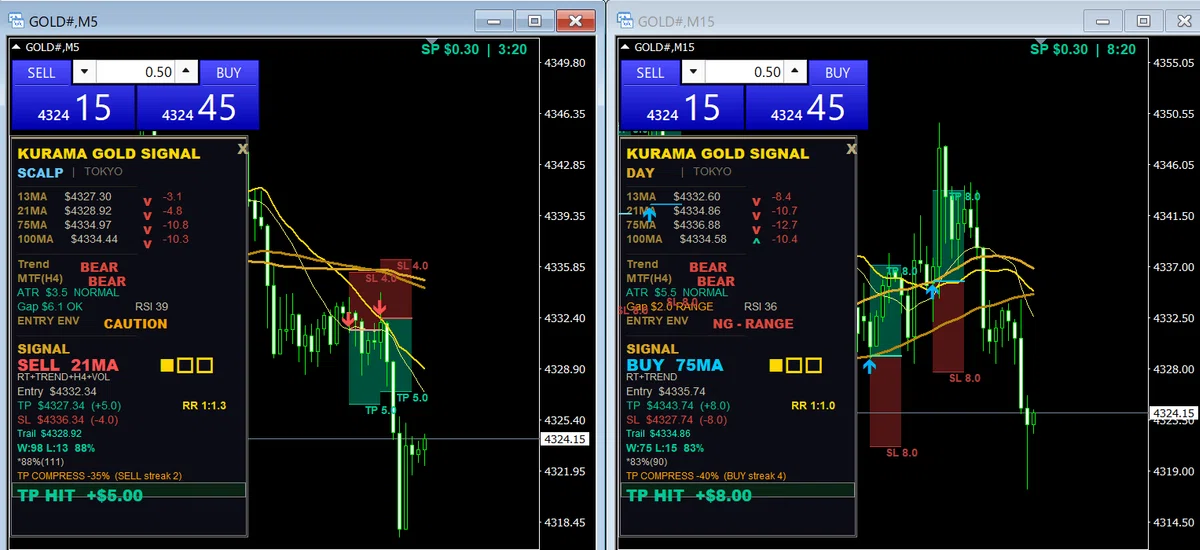Click the RR 1:1.0 ratio label

coord(815,405)
